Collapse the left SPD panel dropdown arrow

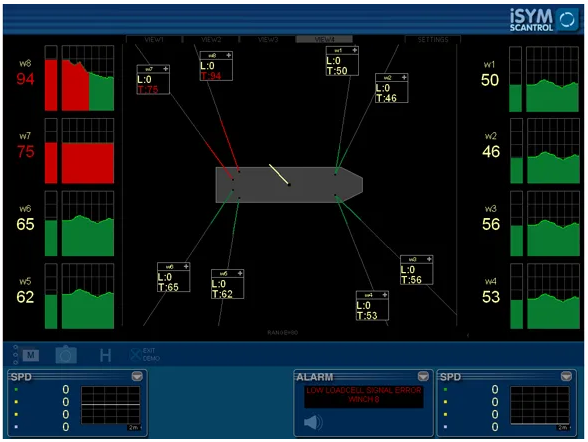click(x=137, y=376)
